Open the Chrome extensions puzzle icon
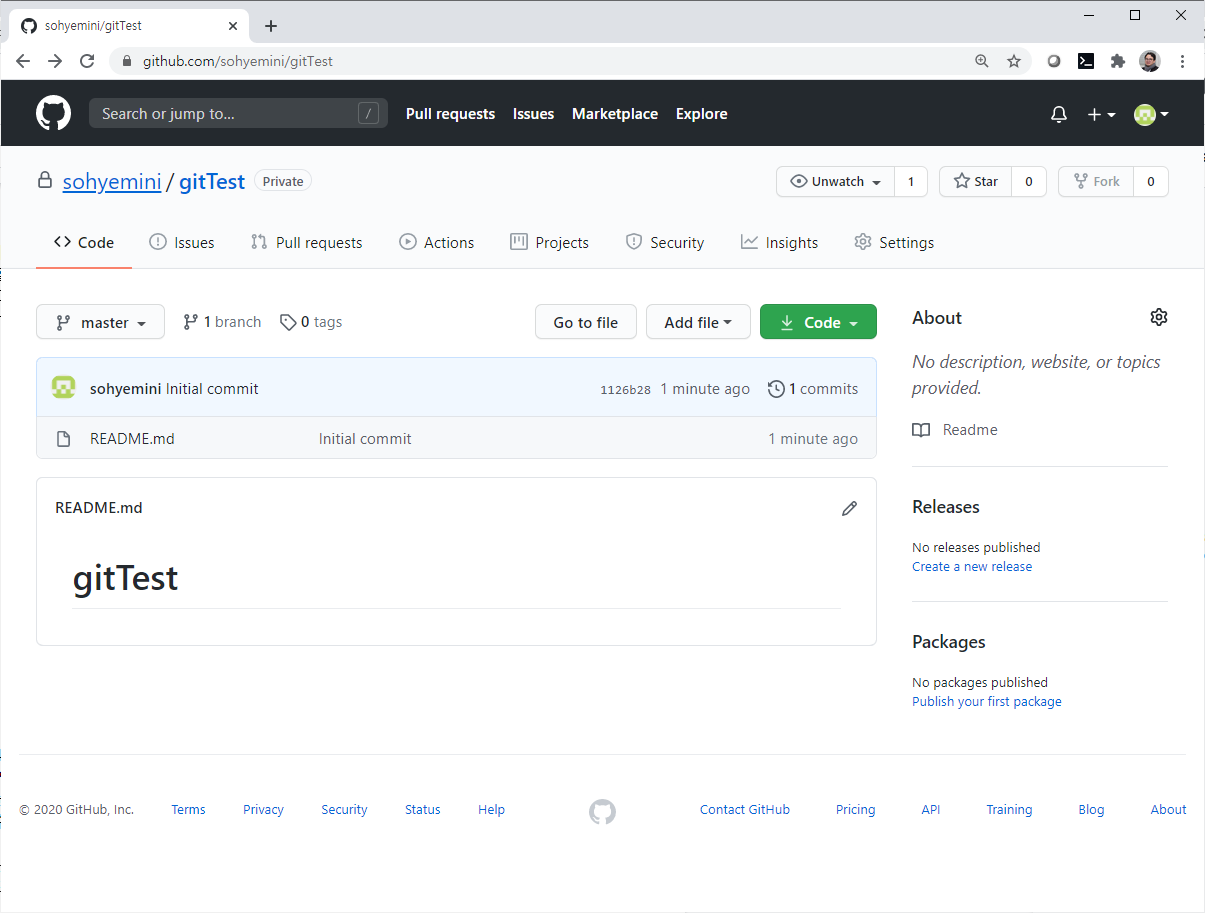The width and height of the screenshot is (1205, 913). pos(1118,61)
